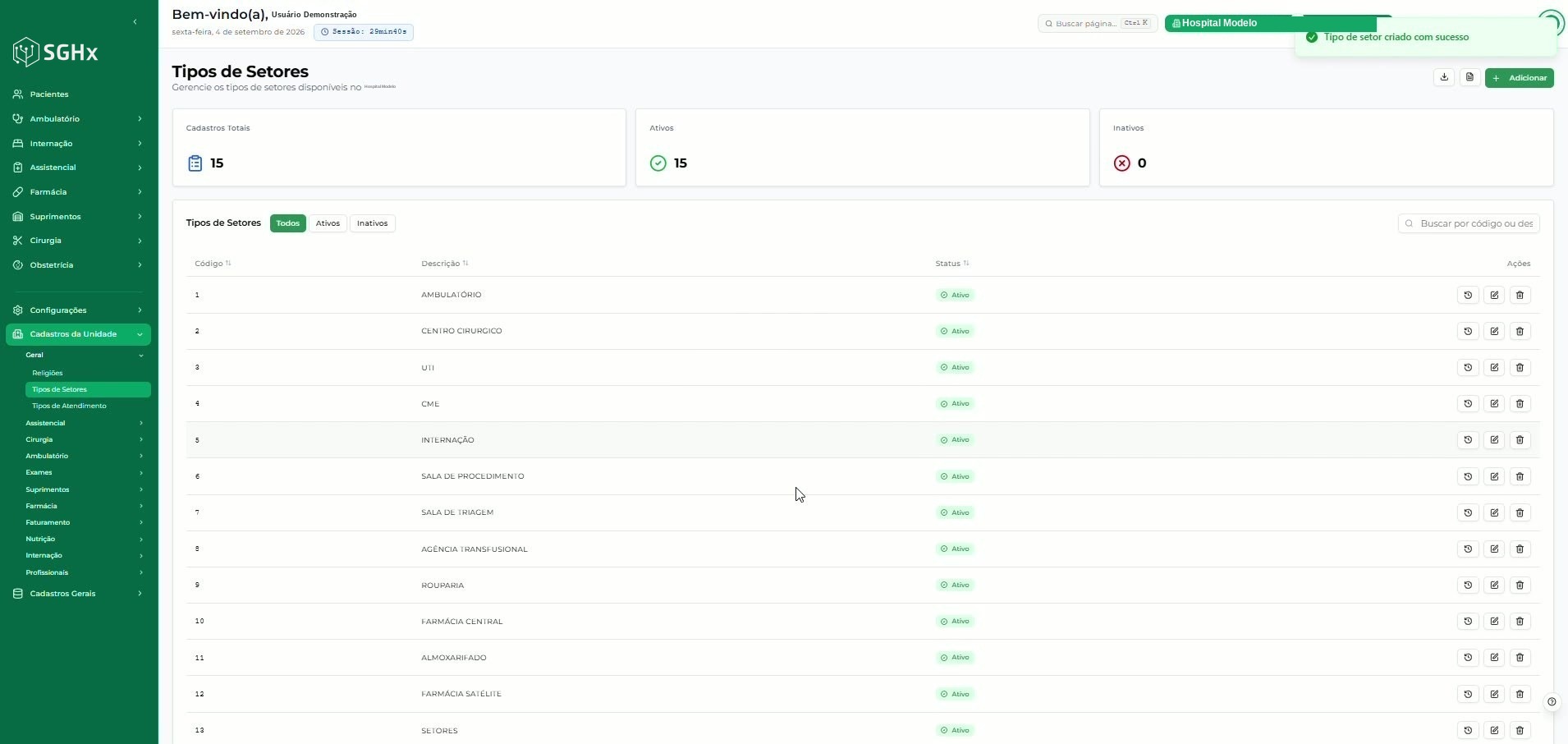Viewport: 1568px width, 744px height.
Task: Switch to the Inativos filter tab
Action: (372, 223)
